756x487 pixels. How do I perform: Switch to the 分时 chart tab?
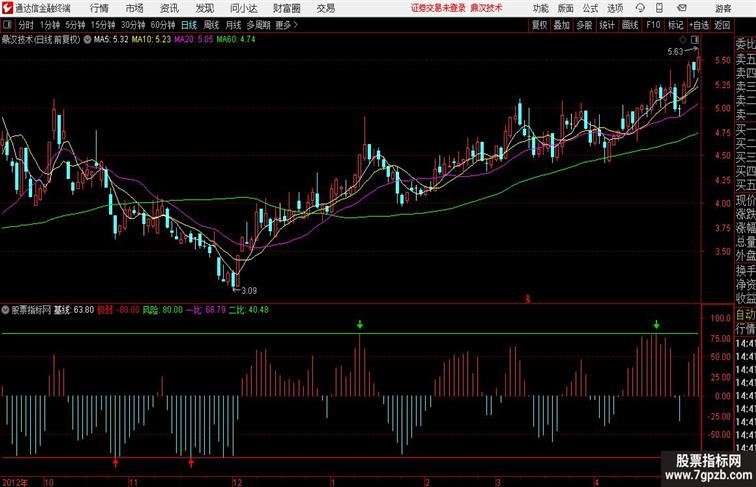click(x=26, y=25)
